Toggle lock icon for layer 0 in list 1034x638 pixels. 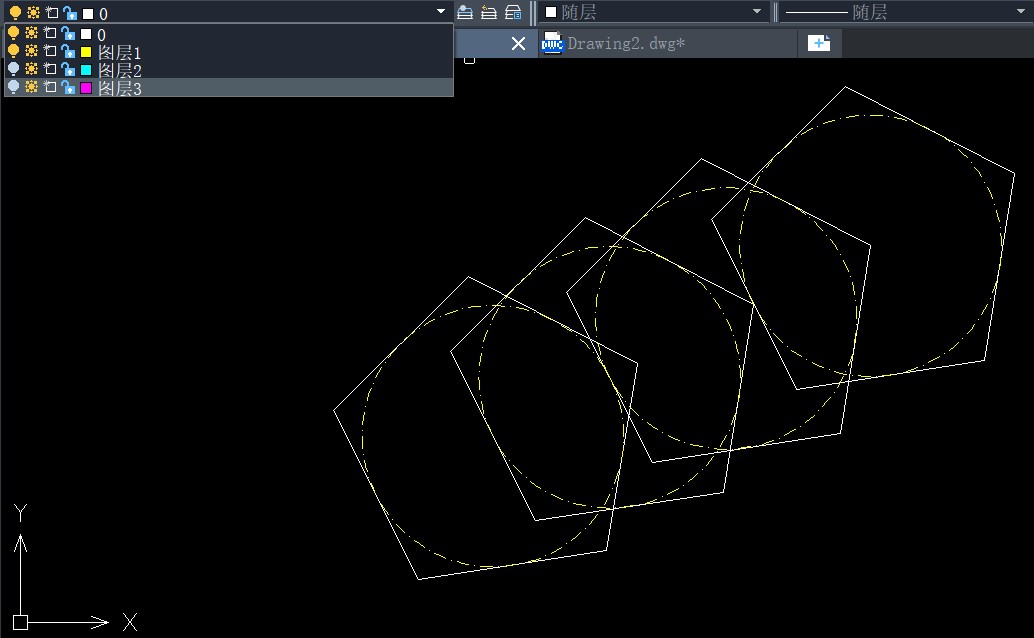68,33
